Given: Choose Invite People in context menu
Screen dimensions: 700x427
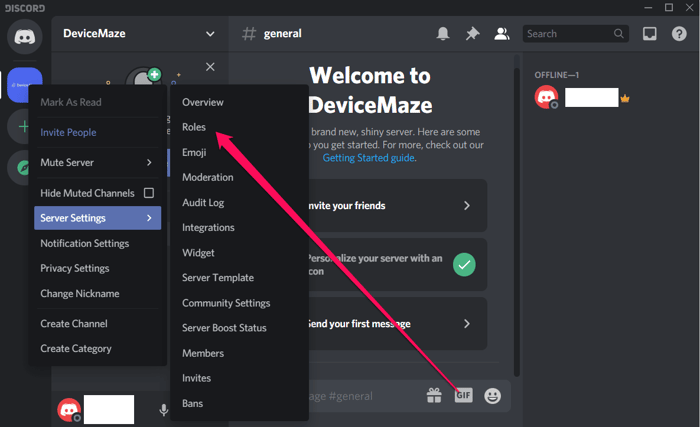Looking at the screenshot, I should [97, 132].
